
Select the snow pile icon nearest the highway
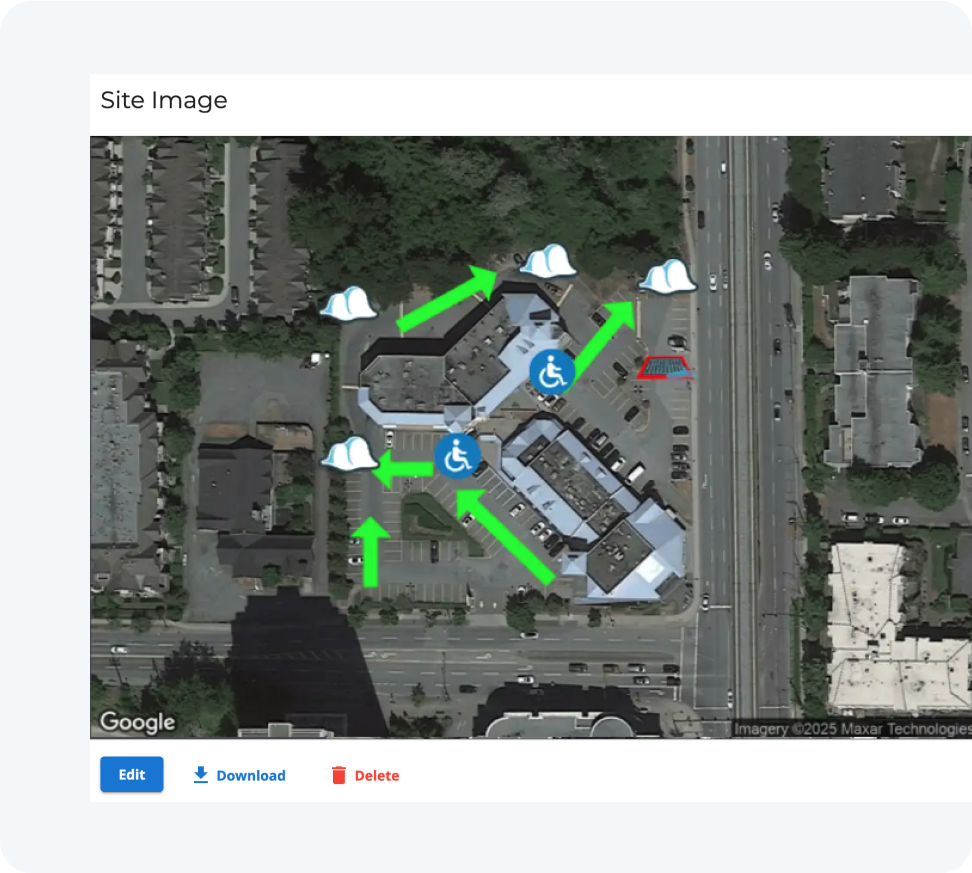point(667,276)
